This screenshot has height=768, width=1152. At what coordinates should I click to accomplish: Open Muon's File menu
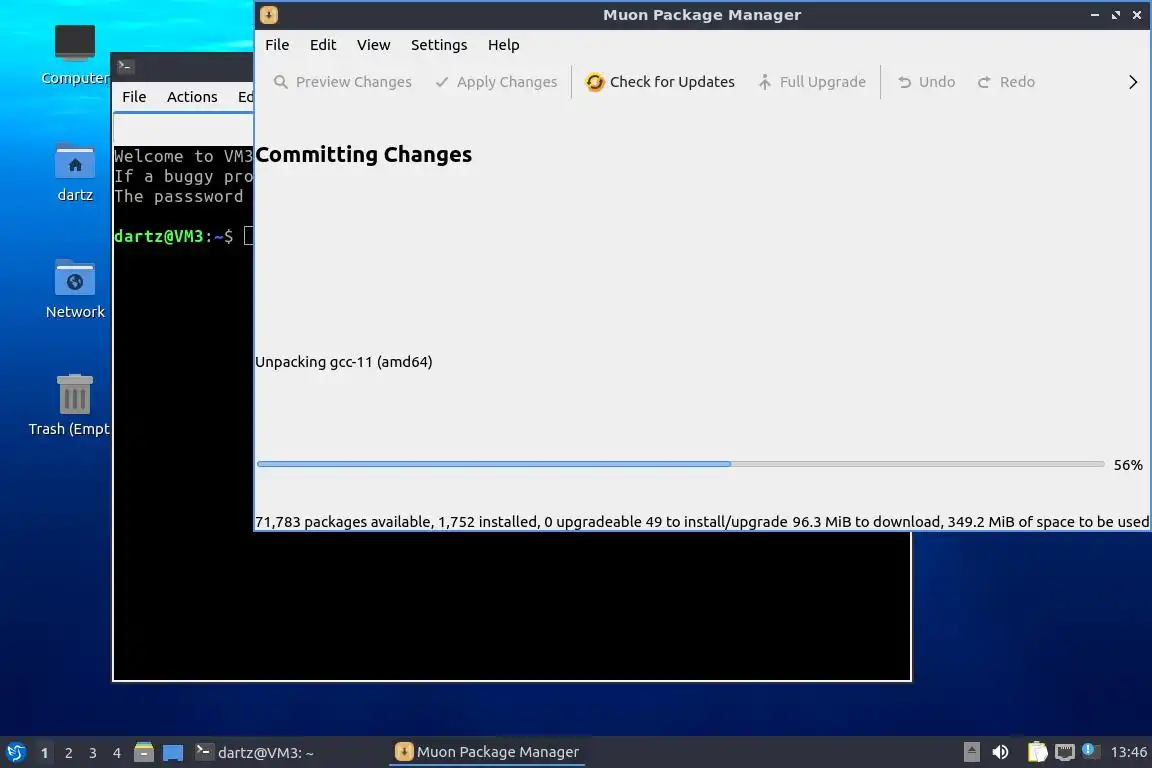tap(277, 45)
